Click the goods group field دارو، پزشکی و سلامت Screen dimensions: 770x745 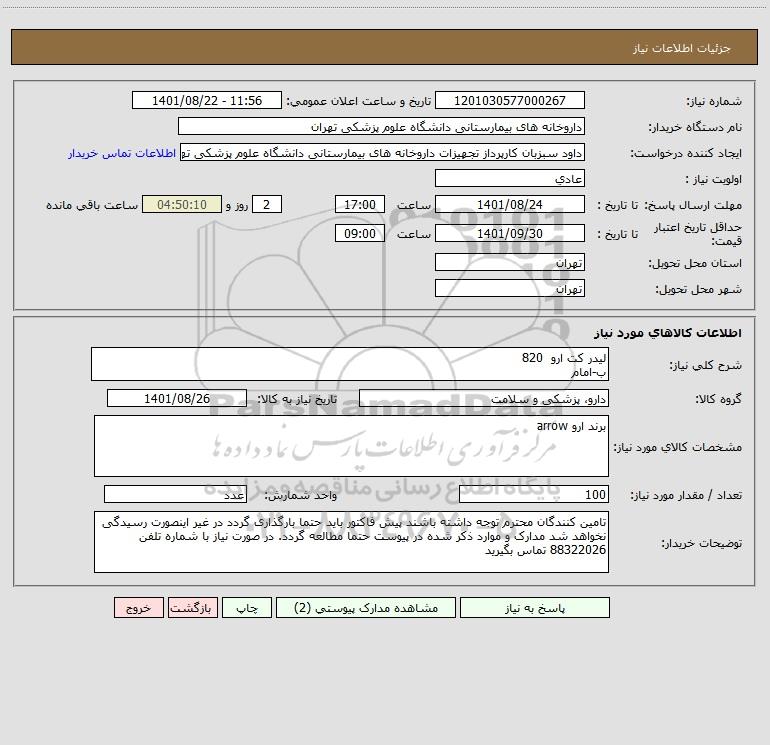(484, 398)
